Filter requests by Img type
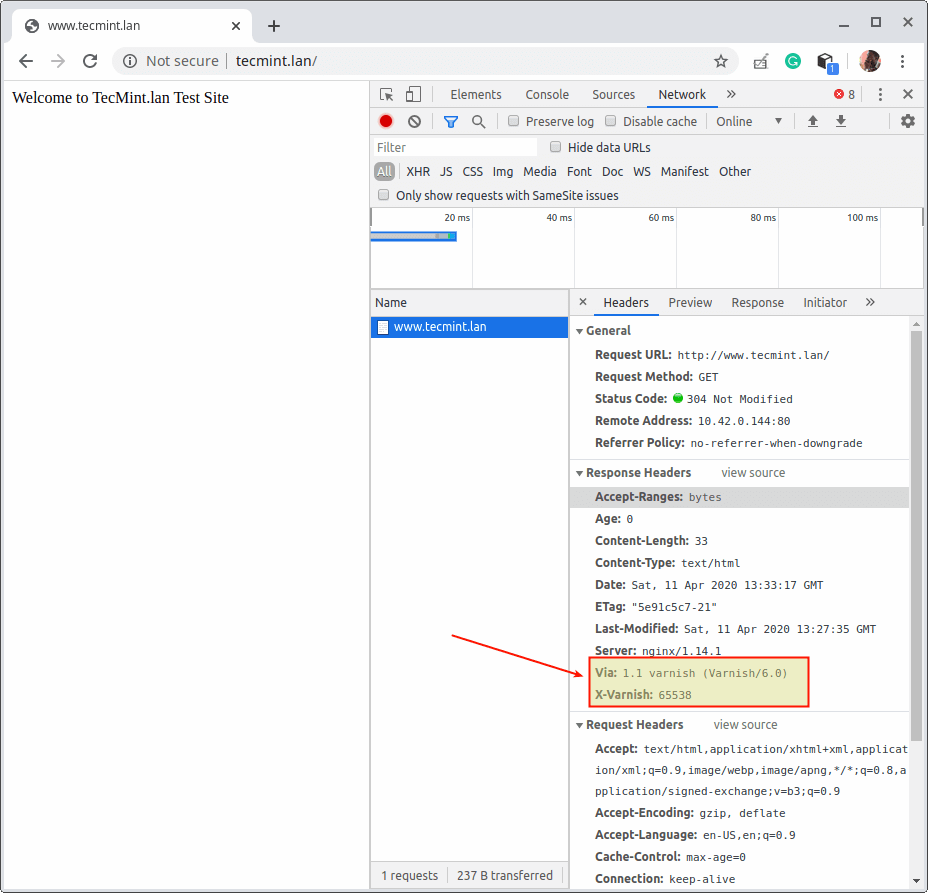Image resolution: width=928 pixels, height=893 pixels. [x=503, y=172]
